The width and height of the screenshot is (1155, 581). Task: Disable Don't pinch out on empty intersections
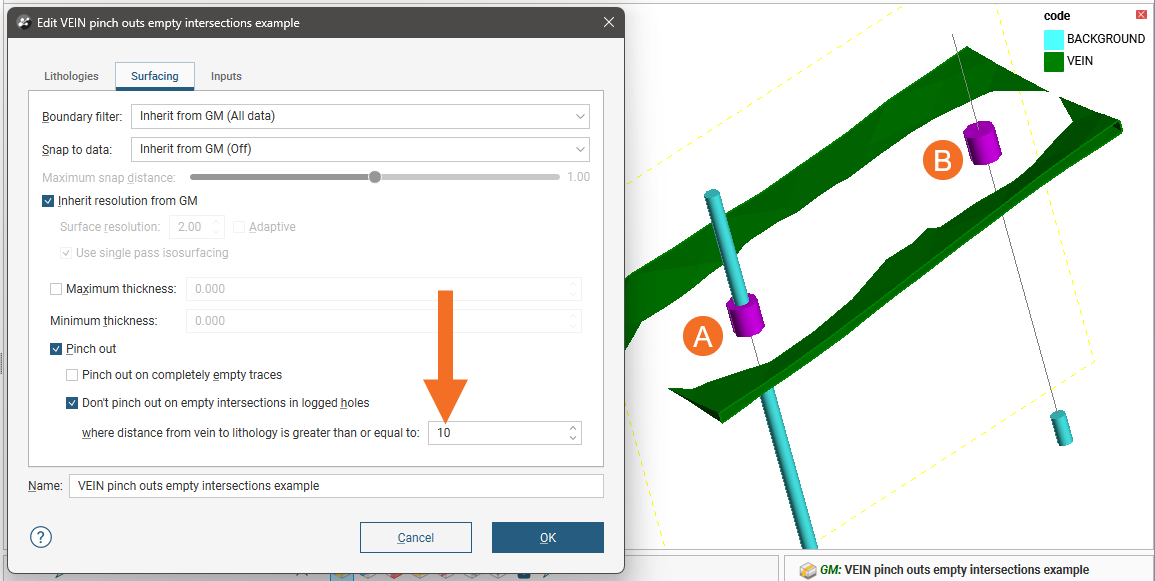72,403
